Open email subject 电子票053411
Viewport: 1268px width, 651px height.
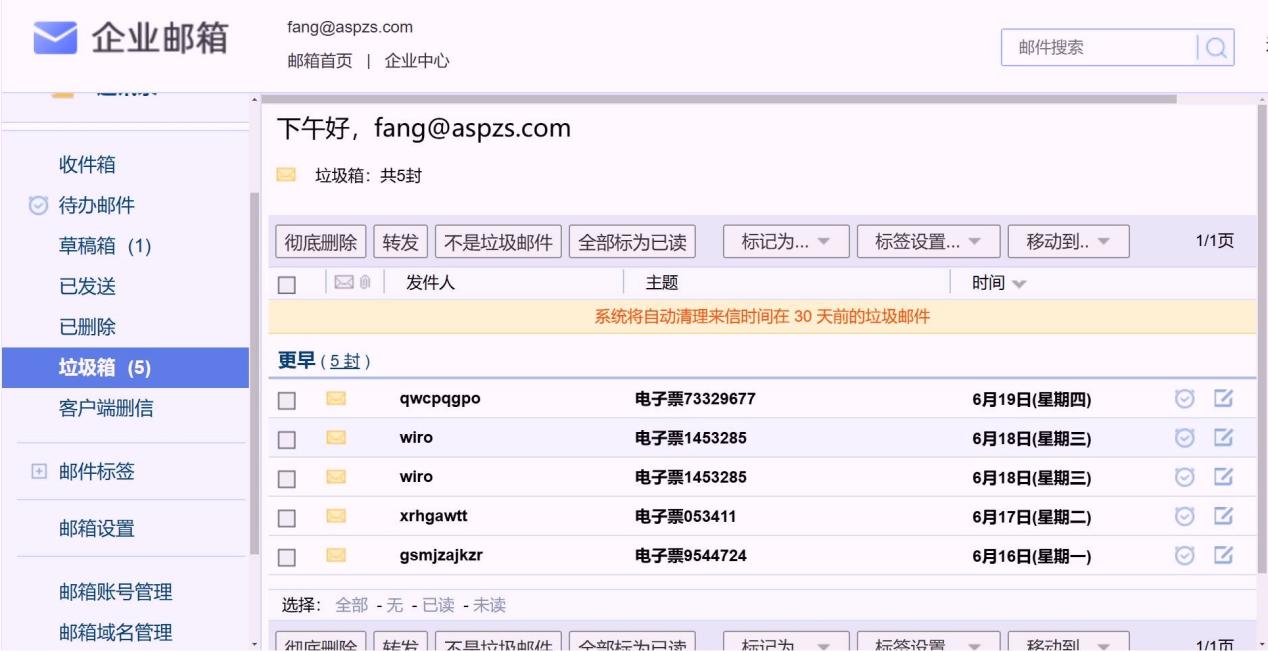click(x=685, y=517)
